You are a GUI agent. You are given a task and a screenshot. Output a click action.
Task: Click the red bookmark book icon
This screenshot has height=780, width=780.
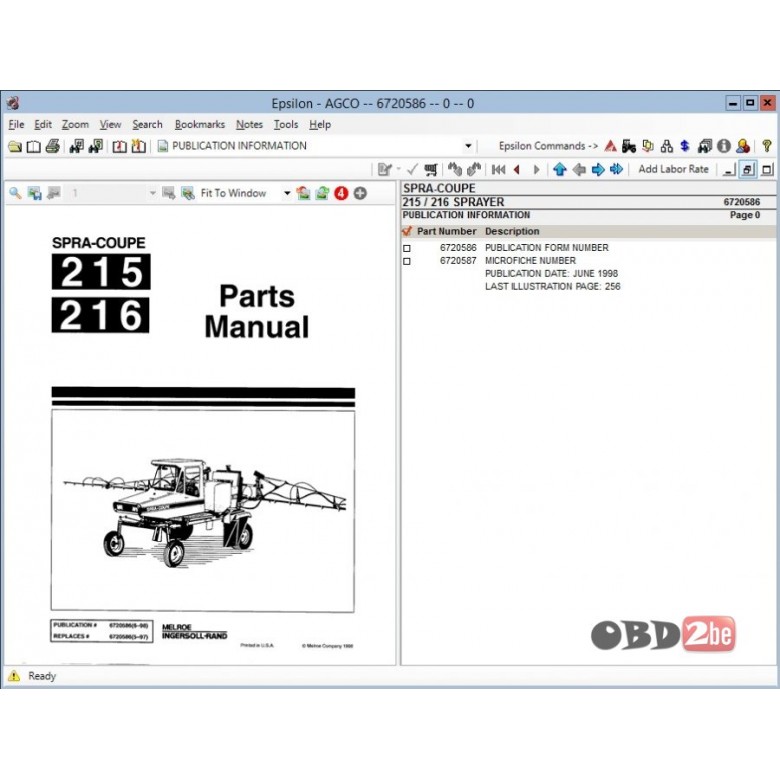coord(119,146)
